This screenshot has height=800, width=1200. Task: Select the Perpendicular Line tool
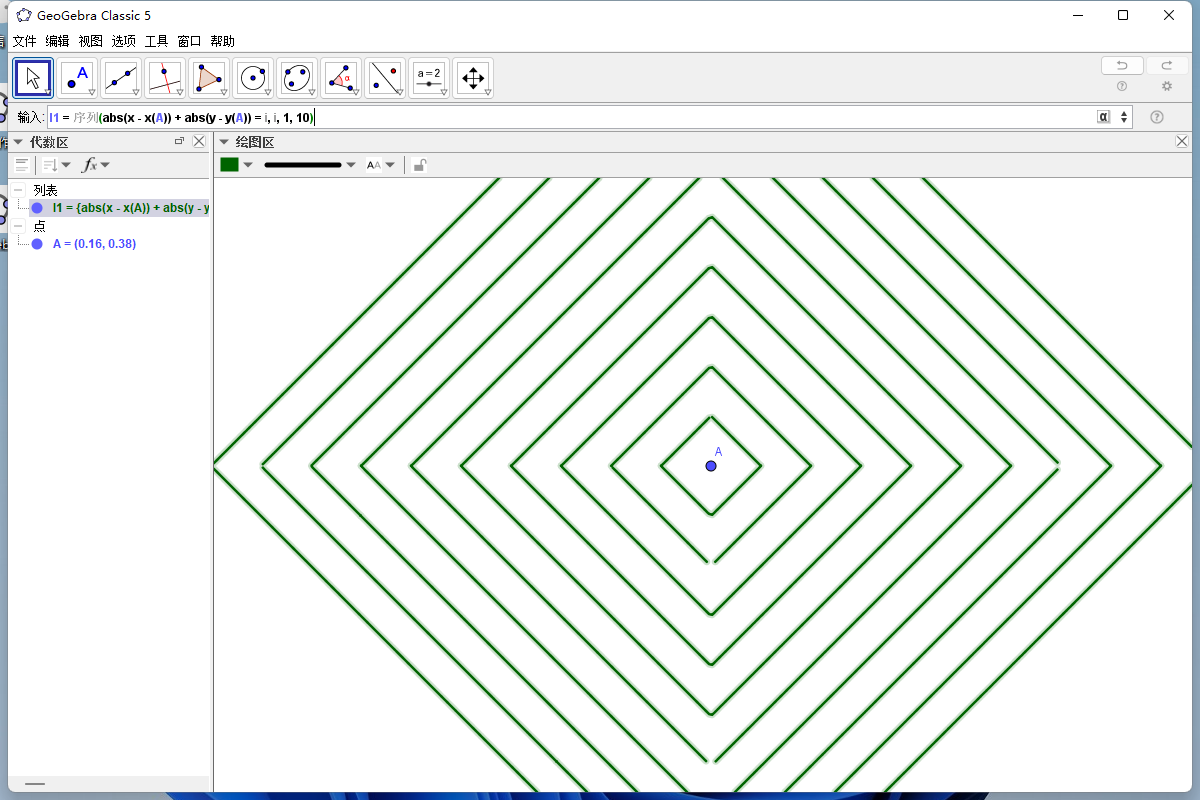[x=165, y=77]
